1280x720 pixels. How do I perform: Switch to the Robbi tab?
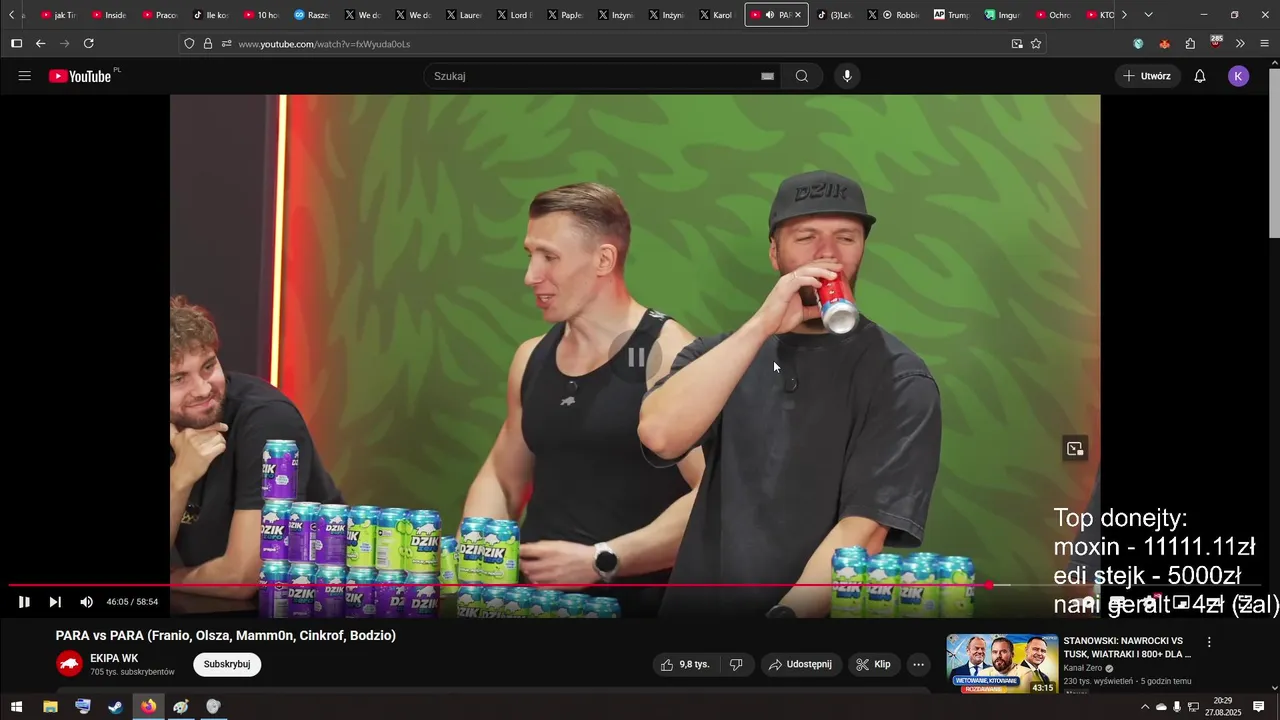(x=899, y=15)
